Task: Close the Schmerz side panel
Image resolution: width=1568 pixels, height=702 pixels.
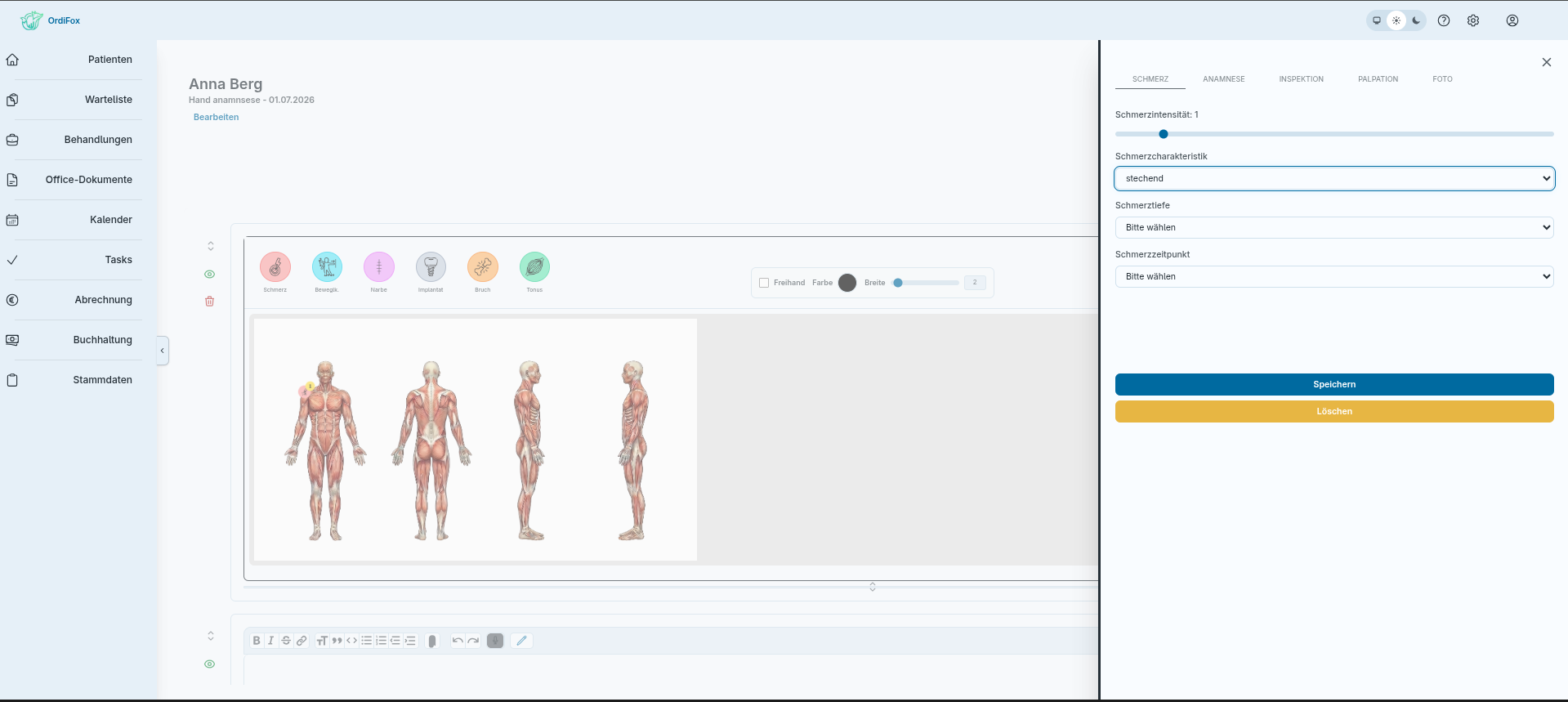Action: pos(1547,62)
